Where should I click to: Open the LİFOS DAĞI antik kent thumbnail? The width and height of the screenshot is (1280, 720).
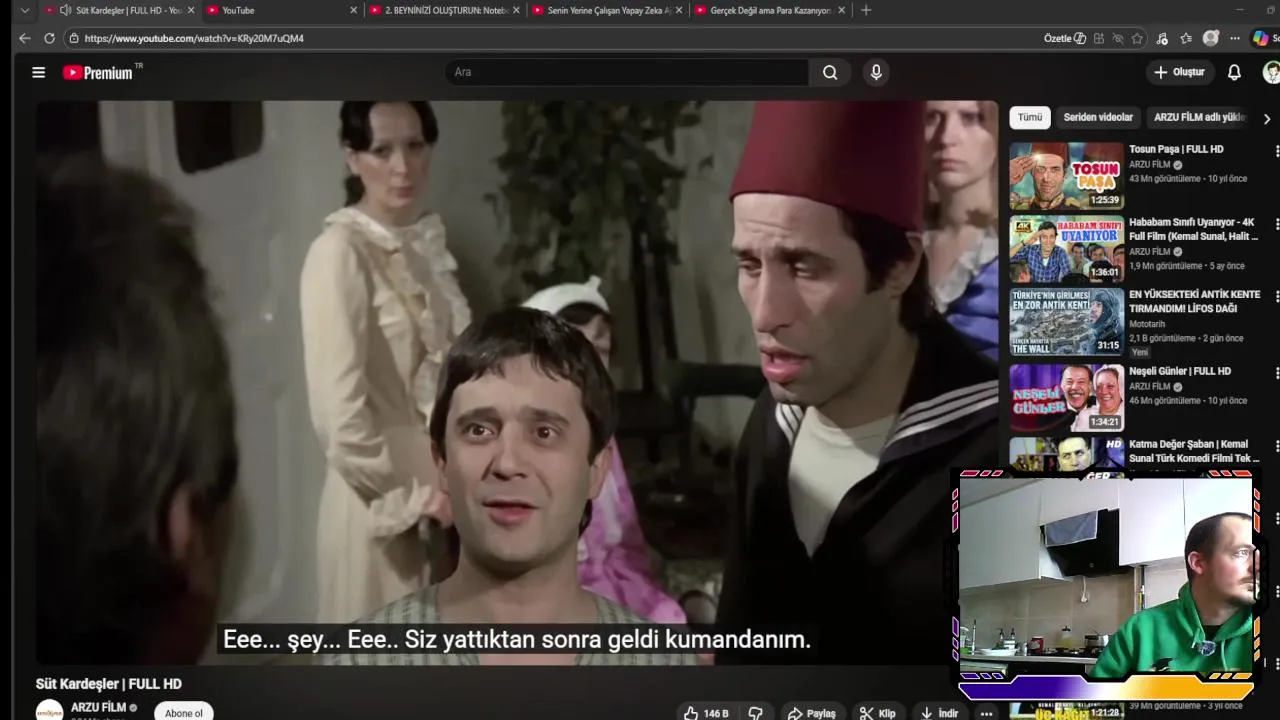1066,322
